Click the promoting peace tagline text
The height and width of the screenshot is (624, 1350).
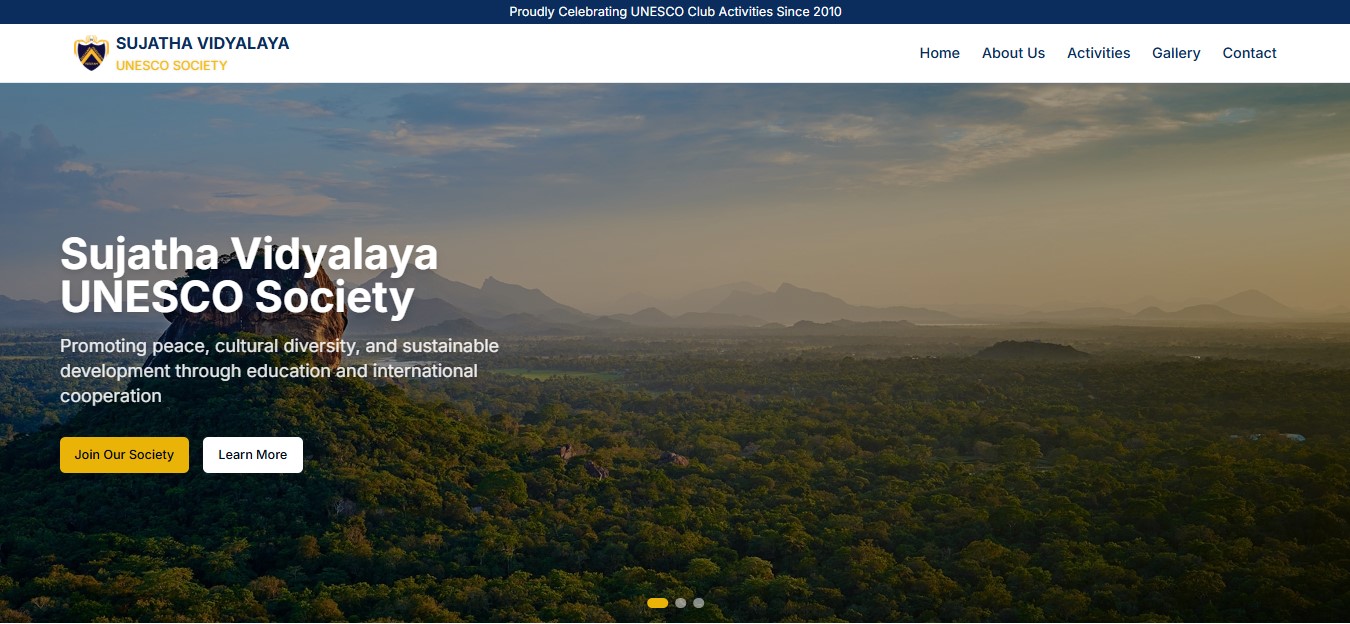tap(279, 370)
